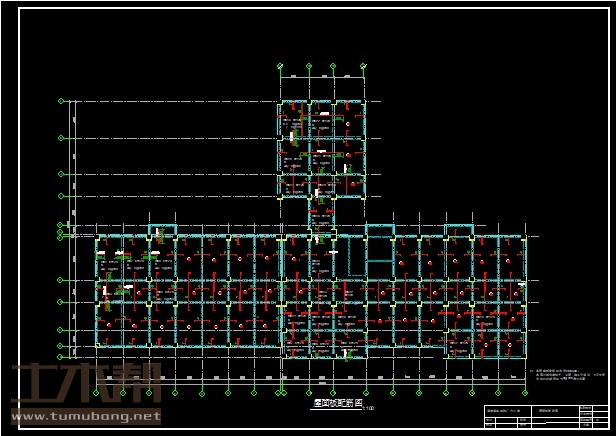Click the 1:100 scale label beside title
The height and width of the screenshot is (436, 616).
(x=368, y=408)
